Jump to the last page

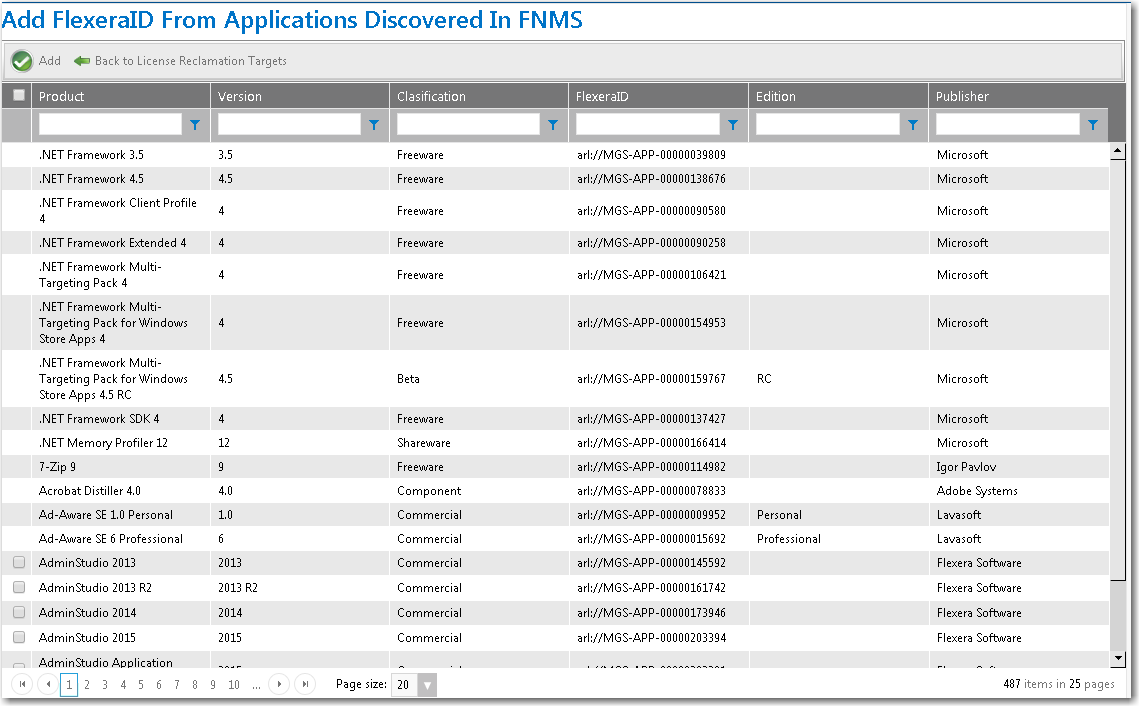pyautogui.click(x=306, y=685)
